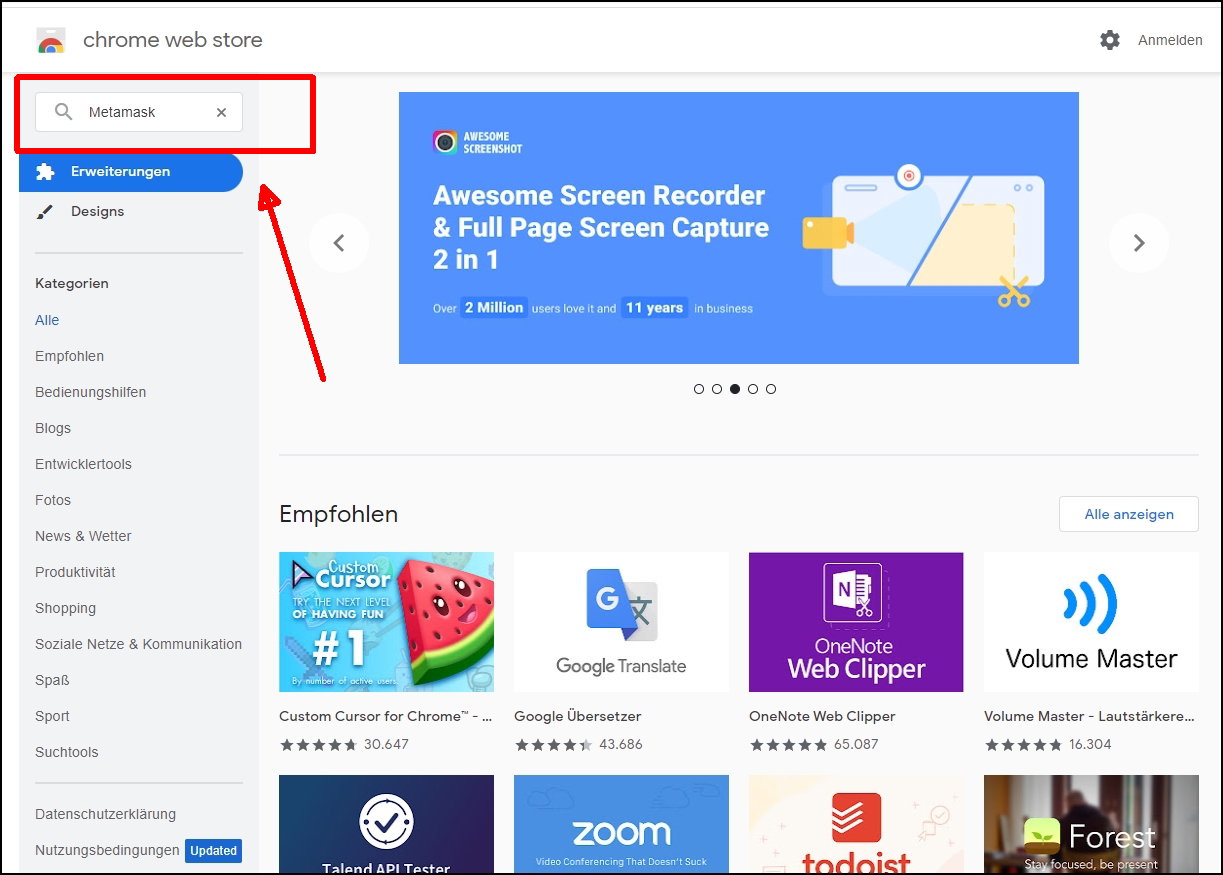
Task: Choose the Fotos category
Action: [53, 500]
